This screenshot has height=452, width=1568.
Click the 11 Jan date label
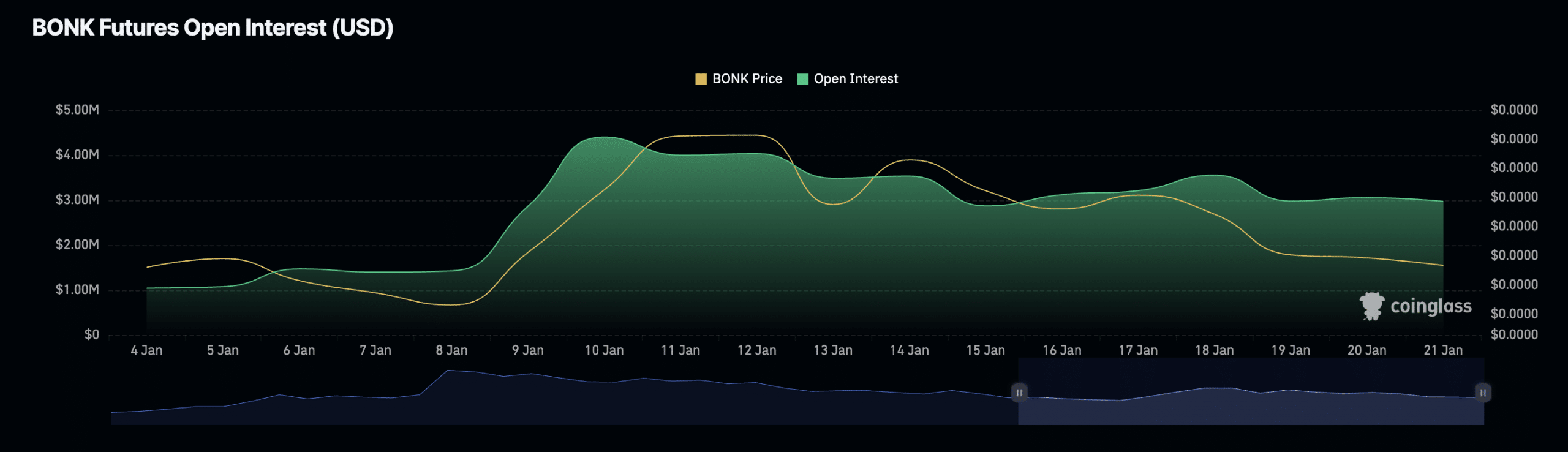(680, 350)
